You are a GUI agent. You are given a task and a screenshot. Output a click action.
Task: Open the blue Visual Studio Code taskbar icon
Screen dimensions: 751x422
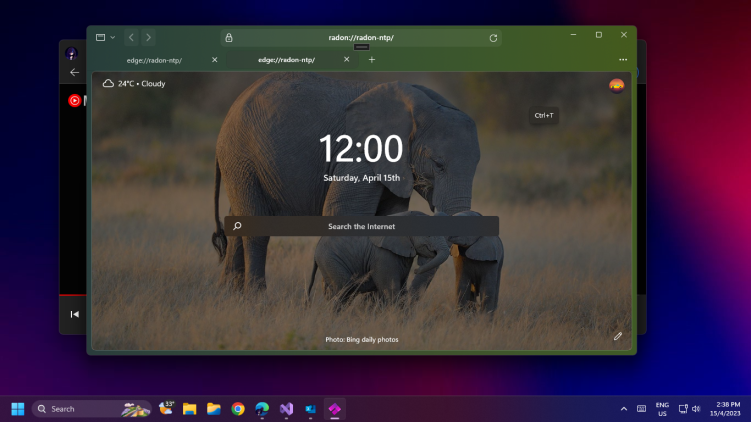pyautogui.click(x=310, y=409)
